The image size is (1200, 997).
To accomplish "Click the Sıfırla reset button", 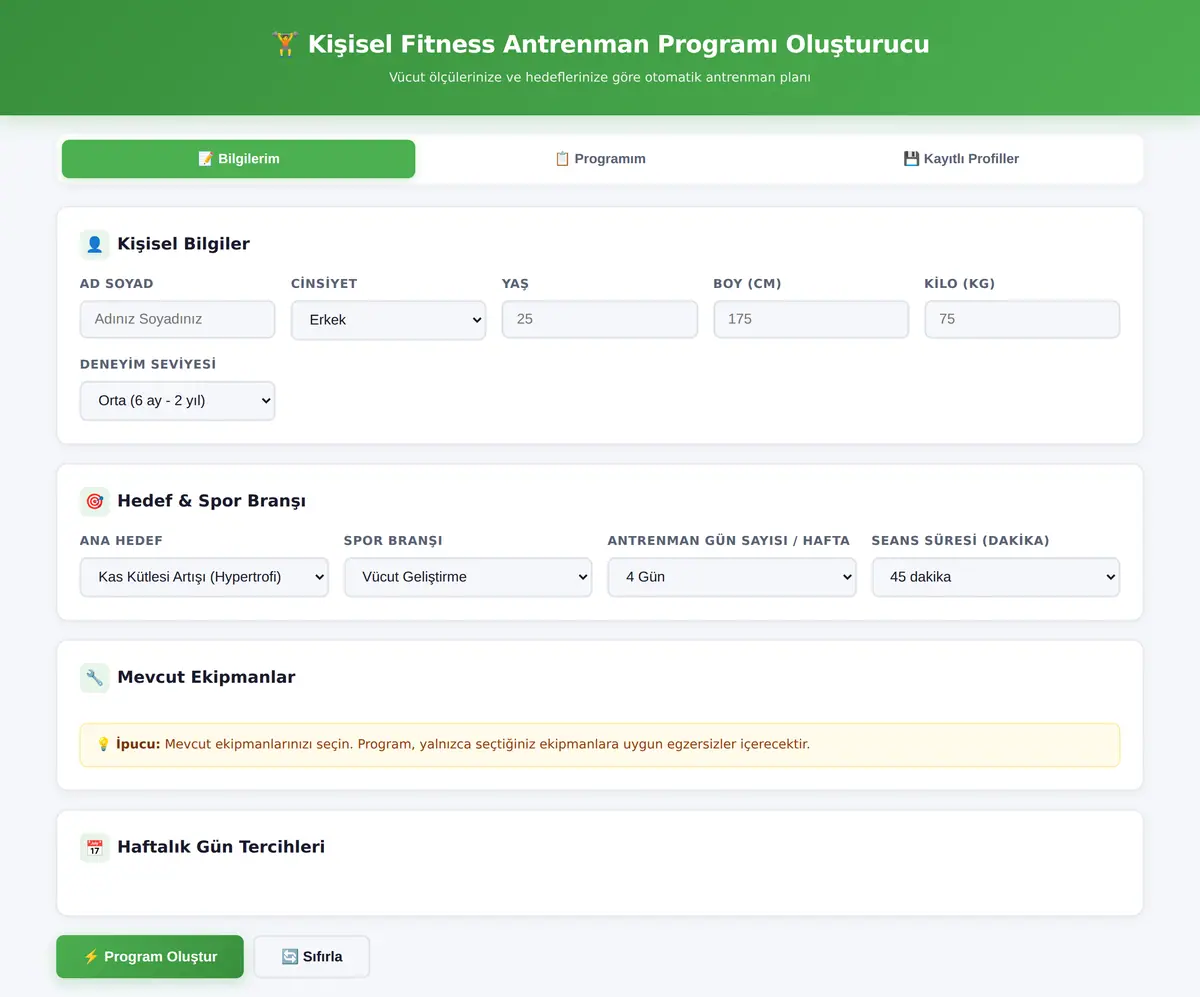I will [x=312, y=957].
